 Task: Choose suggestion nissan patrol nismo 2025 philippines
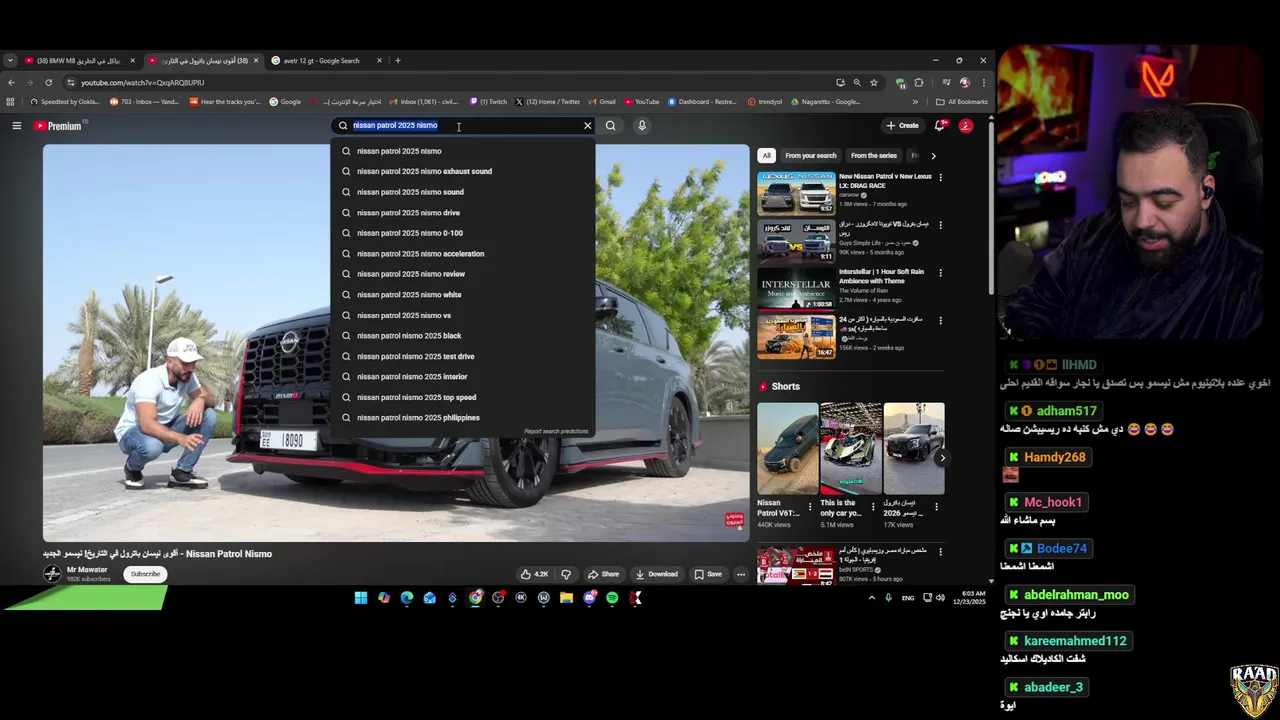(x=463, y=418)
